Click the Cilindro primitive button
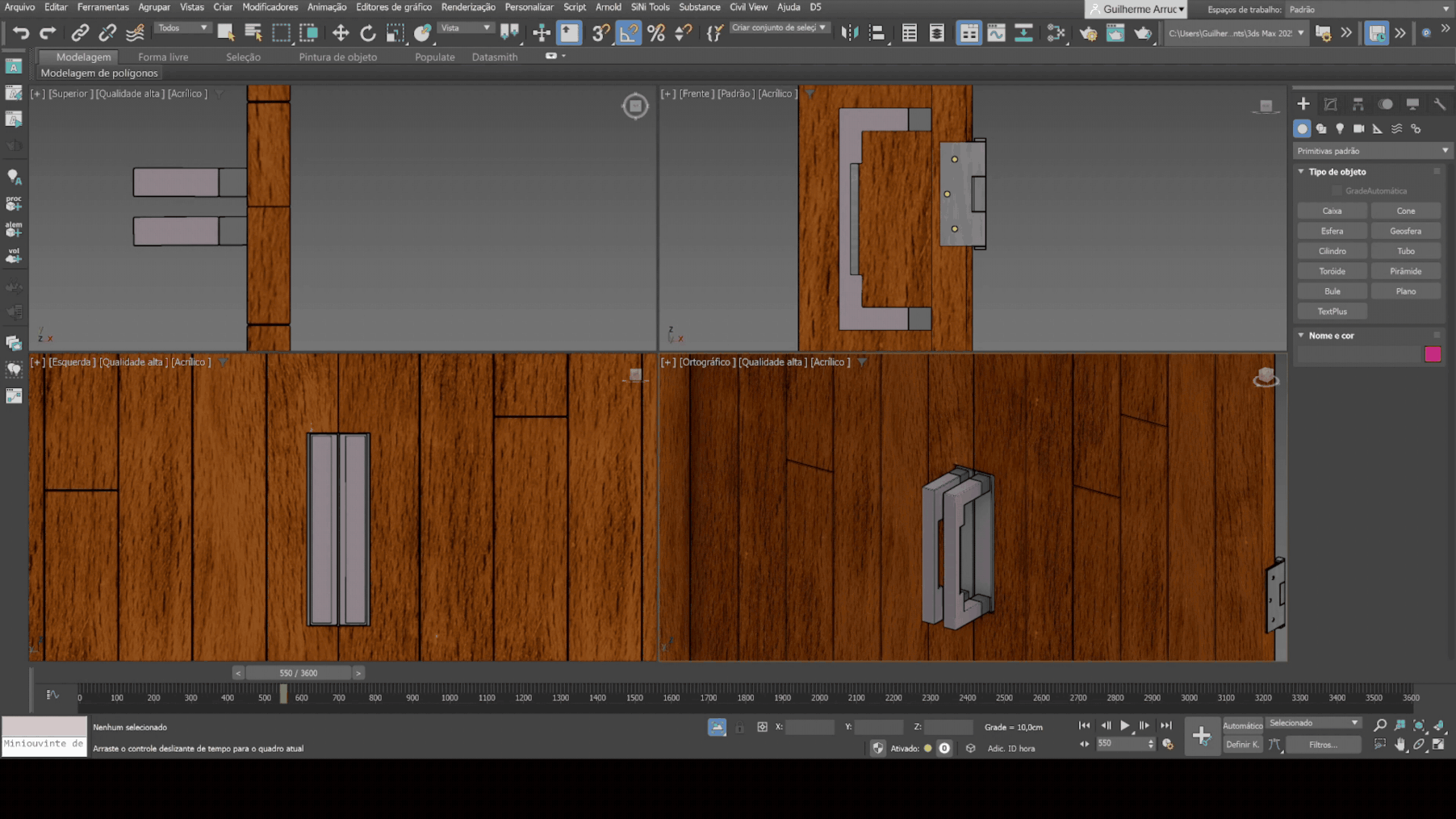Screen dimensions: 1456x819 1332,251
